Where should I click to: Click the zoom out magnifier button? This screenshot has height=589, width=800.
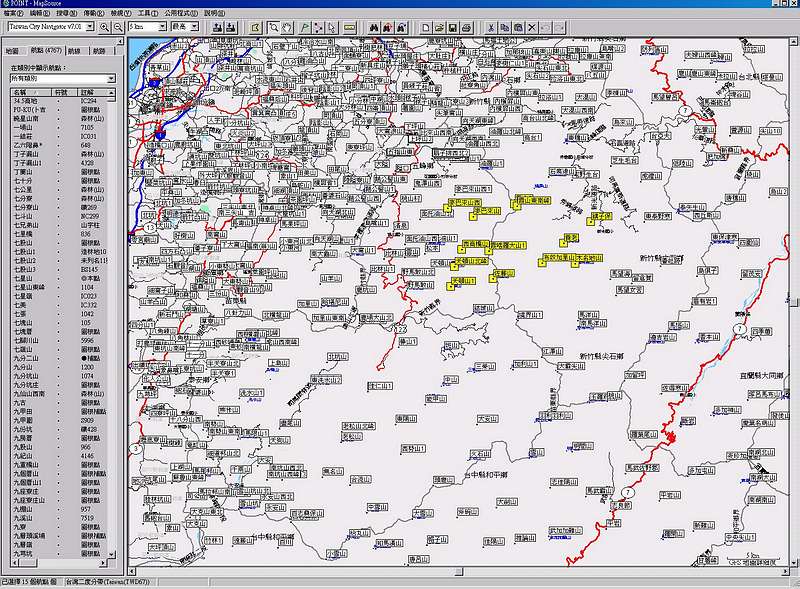pyautogui.click(x=118, y=28)
